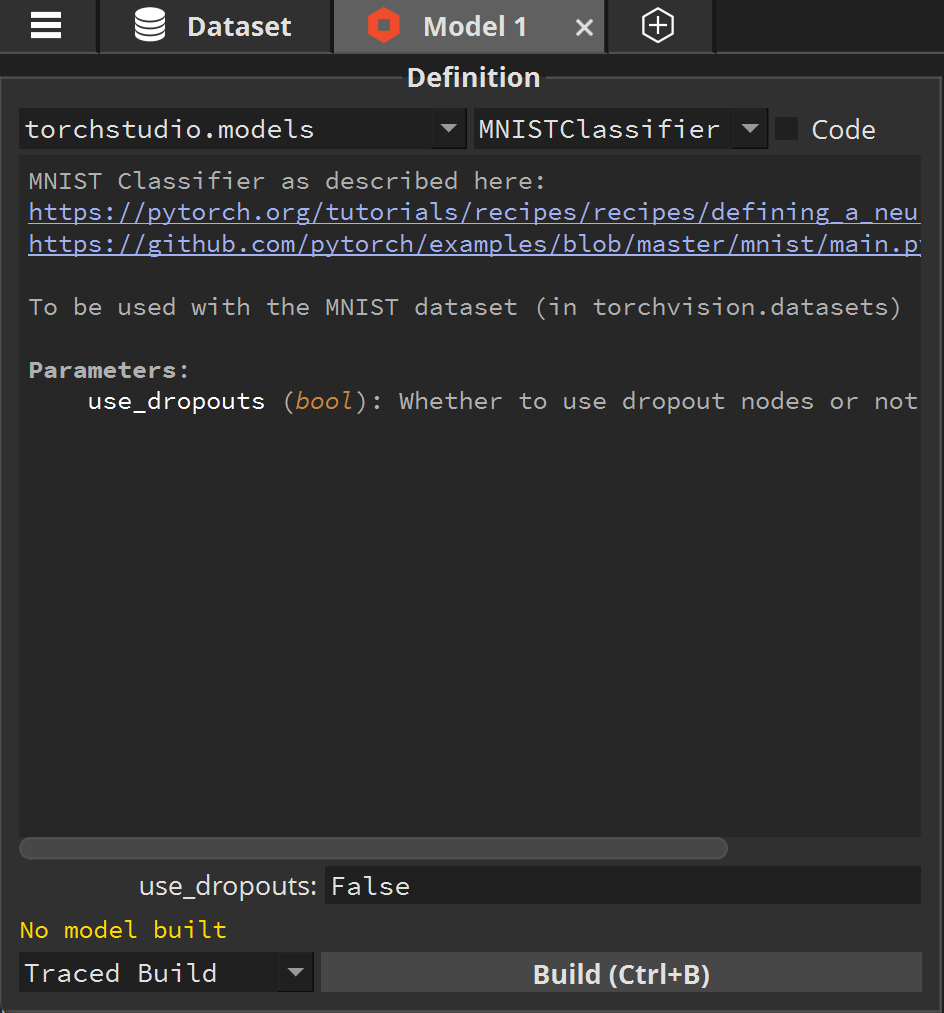The width and height of the screenshot is (944, 1013).
Task: Click the 'Definition' section title
Action: click(x=474, y=78)
